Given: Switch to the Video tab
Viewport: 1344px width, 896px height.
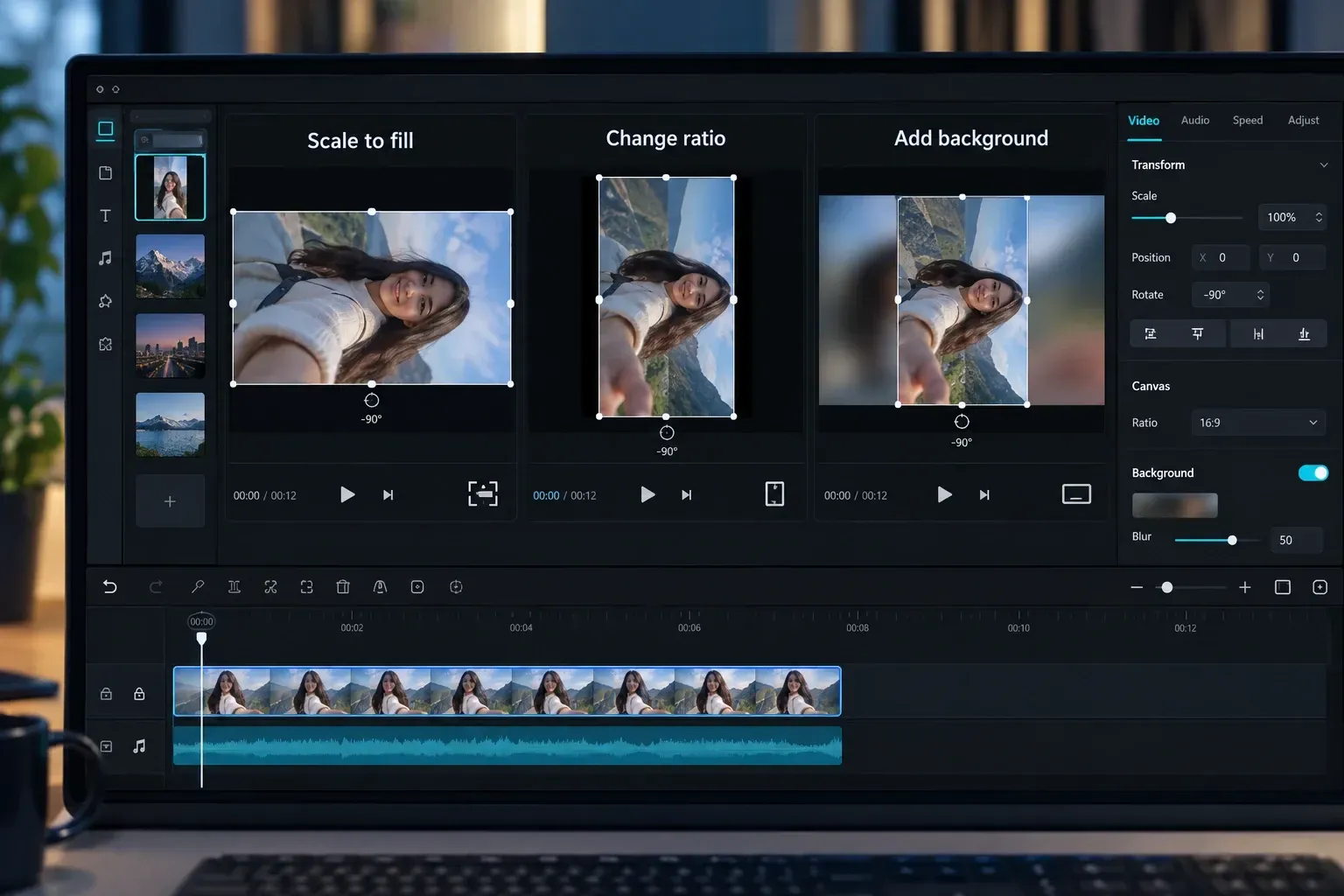Looking at the screenshot, I should tap(1144, 121).
